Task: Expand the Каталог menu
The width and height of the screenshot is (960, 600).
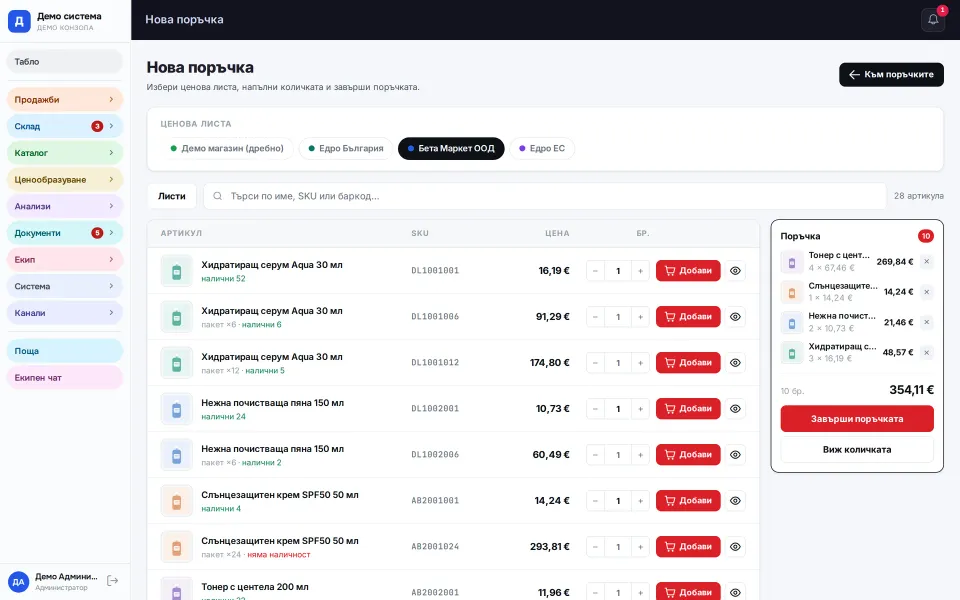Action: (x=65, y=153)
